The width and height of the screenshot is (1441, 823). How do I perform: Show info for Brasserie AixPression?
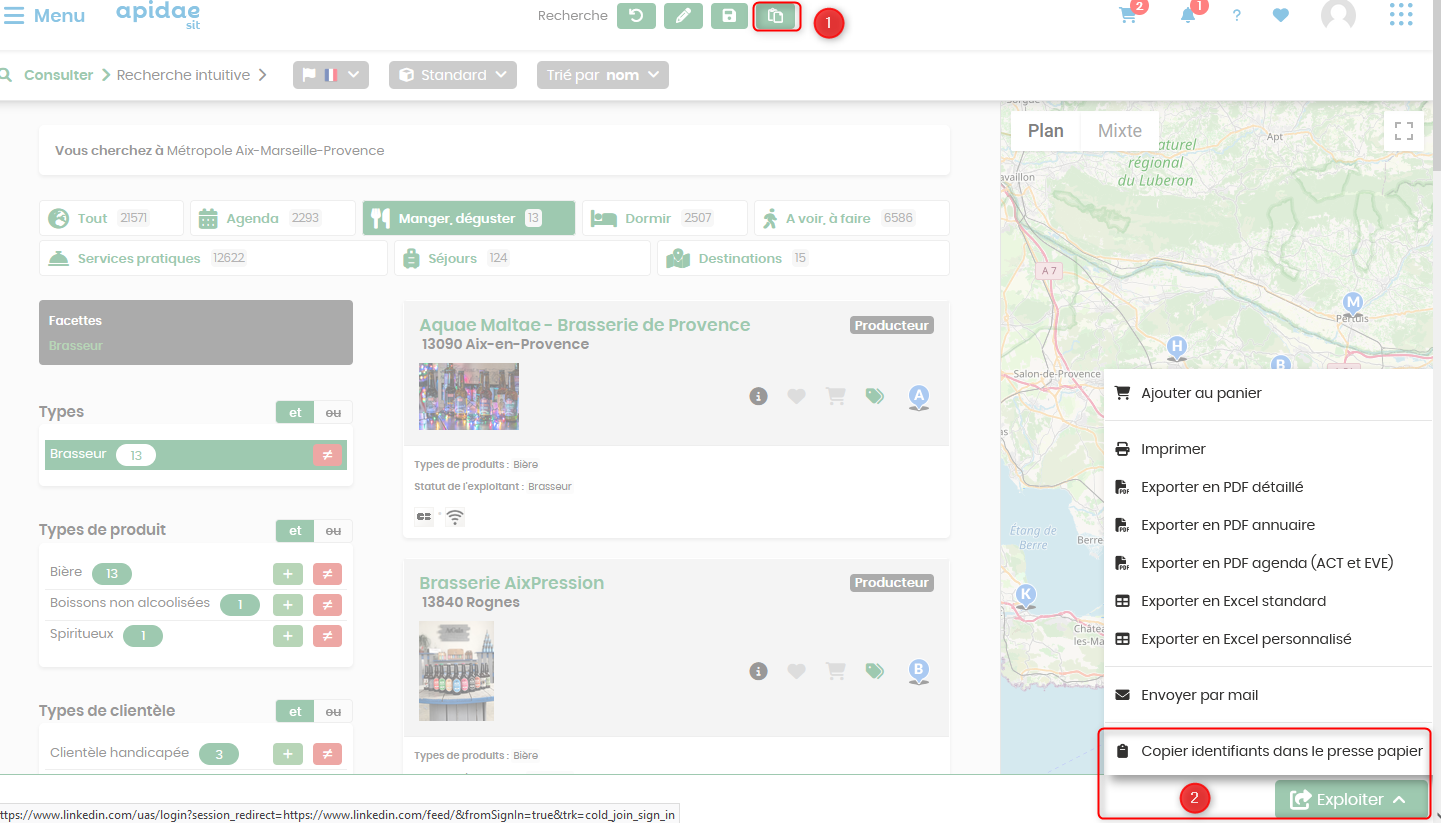click(x=758, y=671)
